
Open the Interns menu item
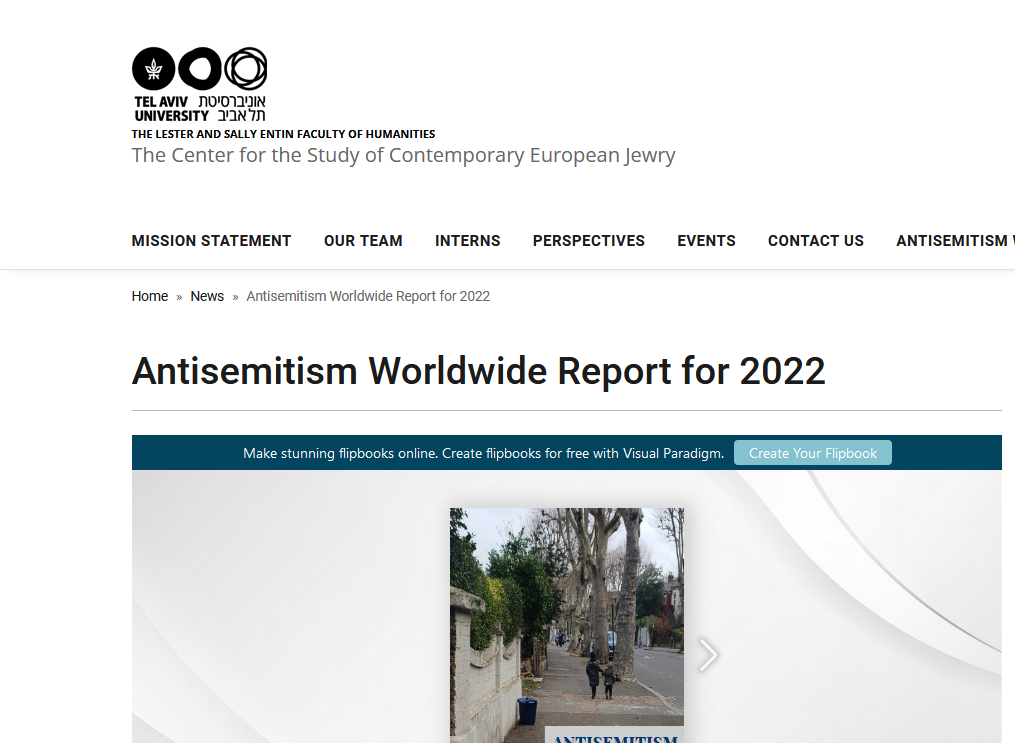click(x=467, y=241)
